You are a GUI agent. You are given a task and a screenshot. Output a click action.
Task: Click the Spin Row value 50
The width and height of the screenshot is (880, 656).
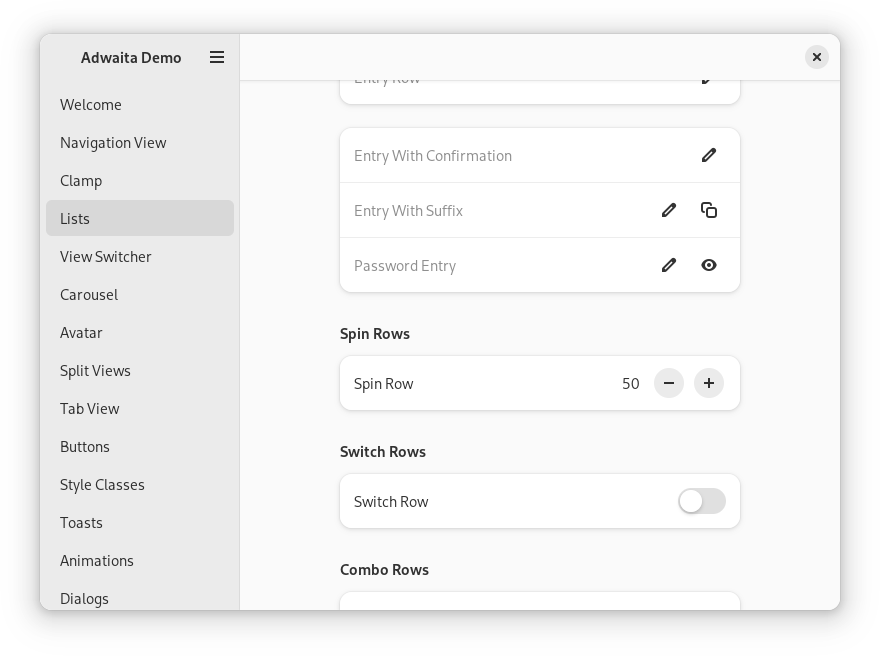coord(630,384)
